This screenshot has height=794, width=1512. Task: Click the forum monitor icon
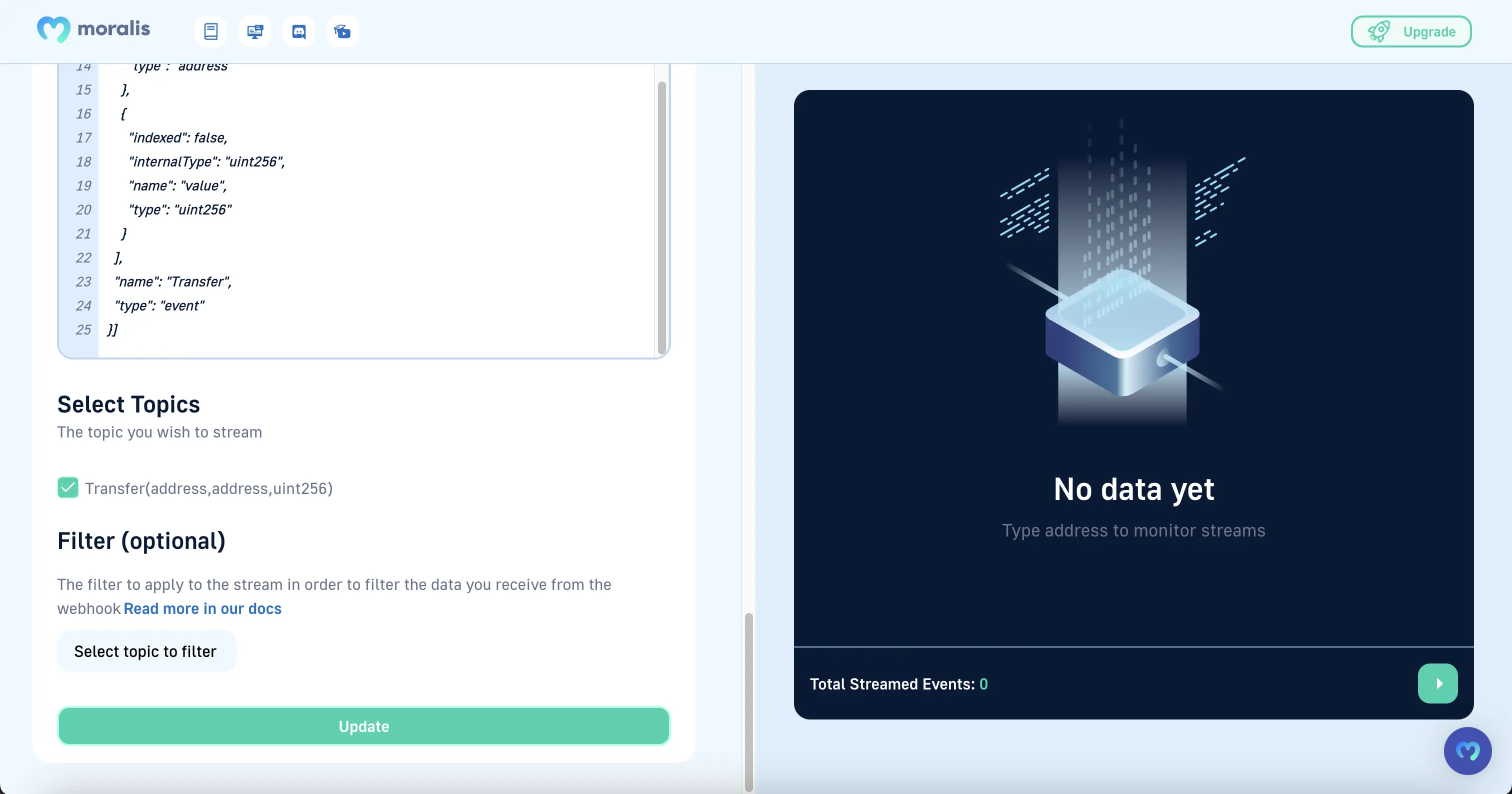point(254,31)
